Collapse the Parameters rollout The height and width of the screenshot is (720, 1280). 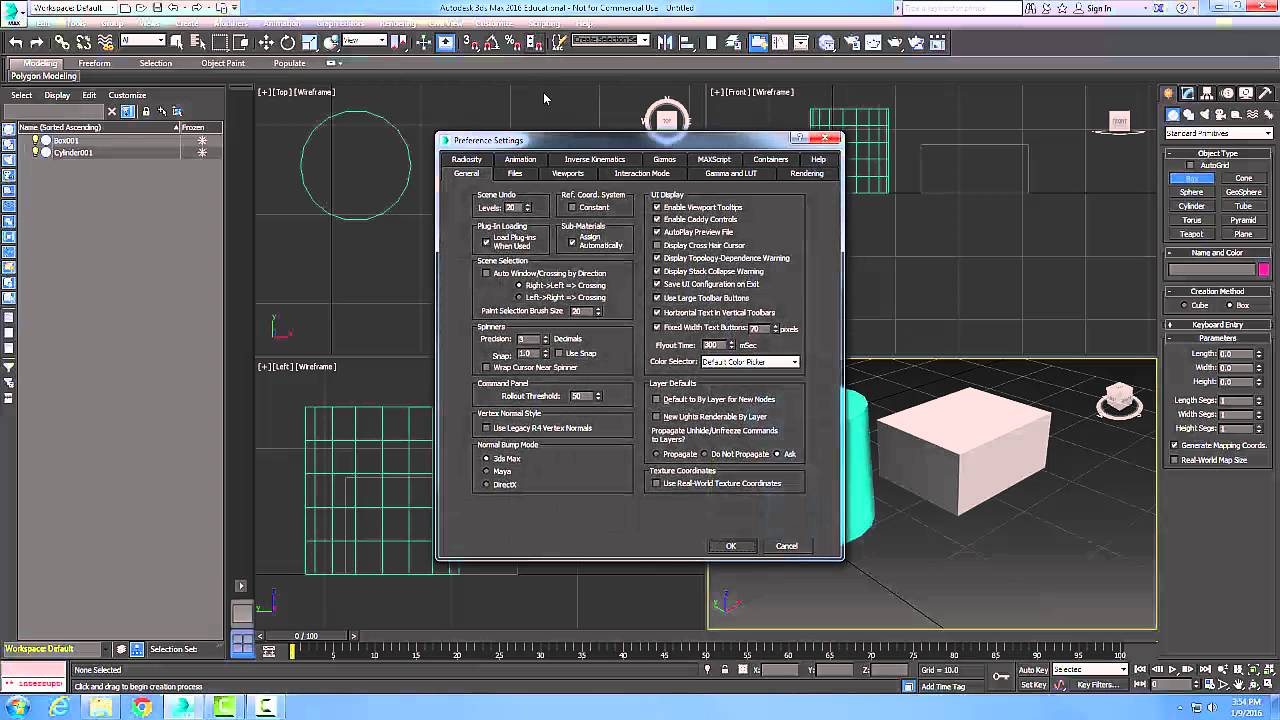(1217, 338)
